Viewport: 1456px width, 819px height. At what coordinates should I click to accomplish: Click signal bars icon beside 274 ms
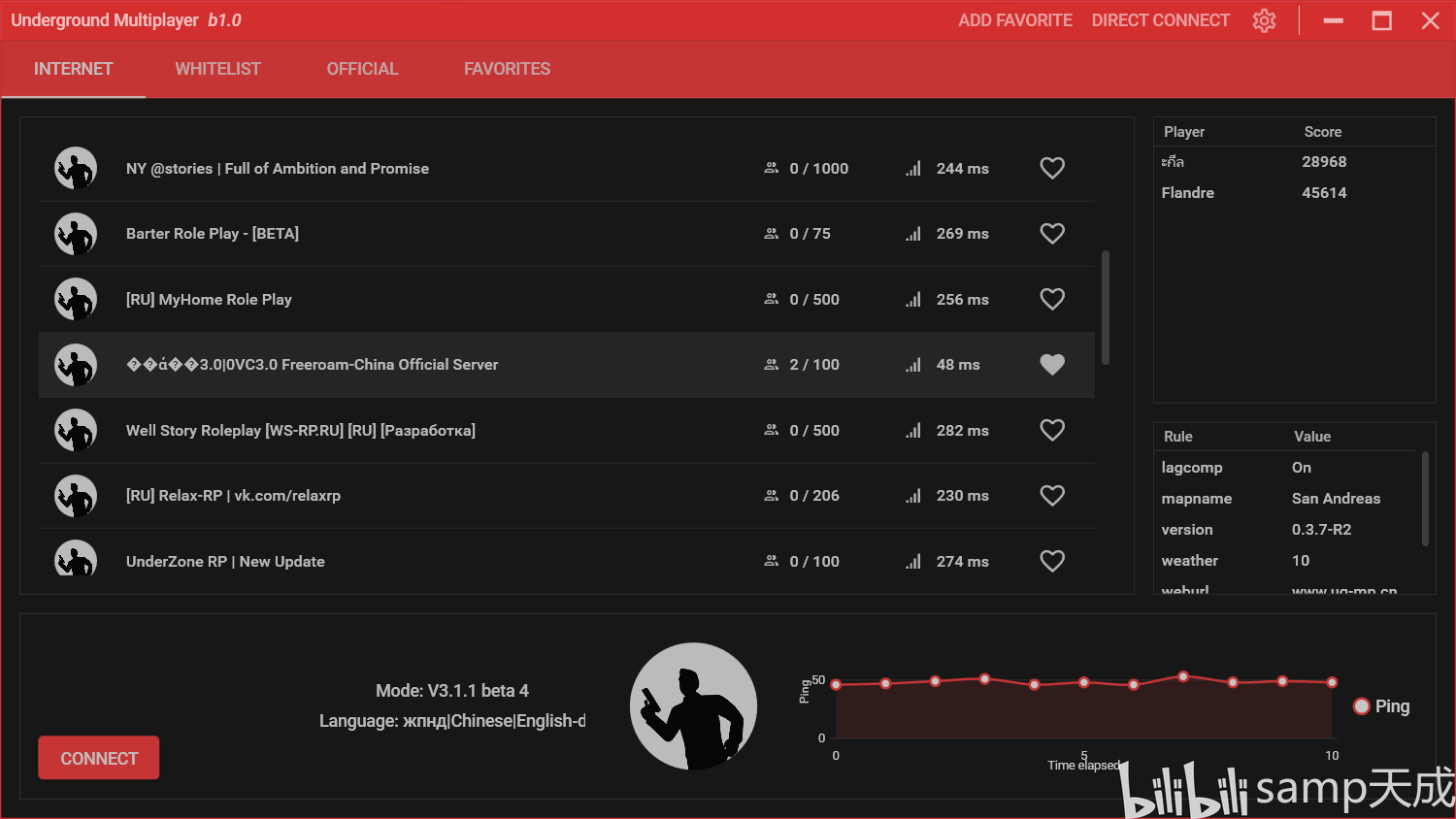tap(913, 562)
